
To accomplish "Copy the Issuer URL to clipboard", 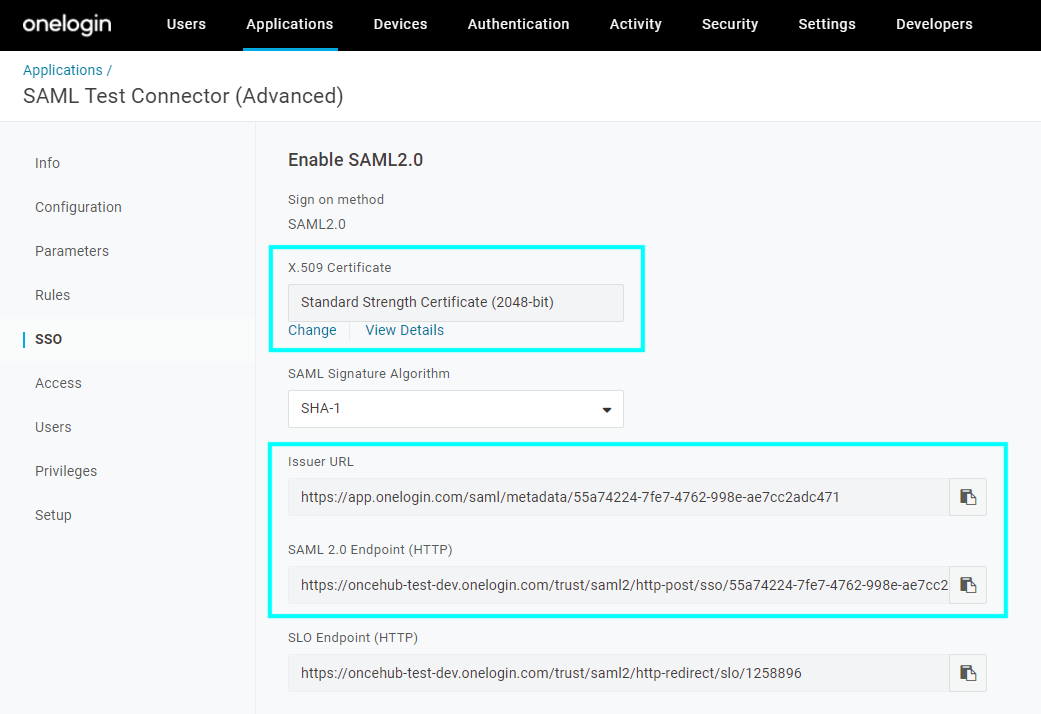I will (x=967, y=497).
